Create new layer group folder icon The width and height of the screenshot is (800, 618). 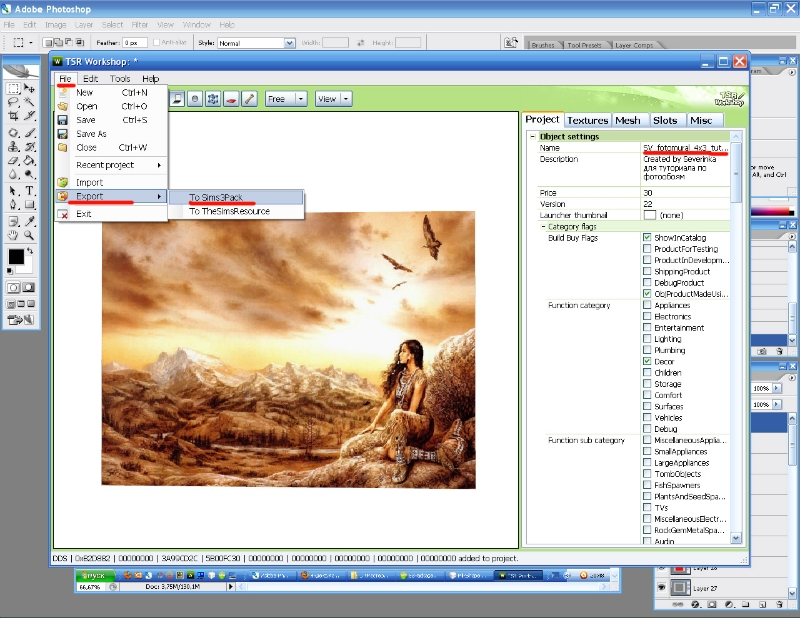746,605
